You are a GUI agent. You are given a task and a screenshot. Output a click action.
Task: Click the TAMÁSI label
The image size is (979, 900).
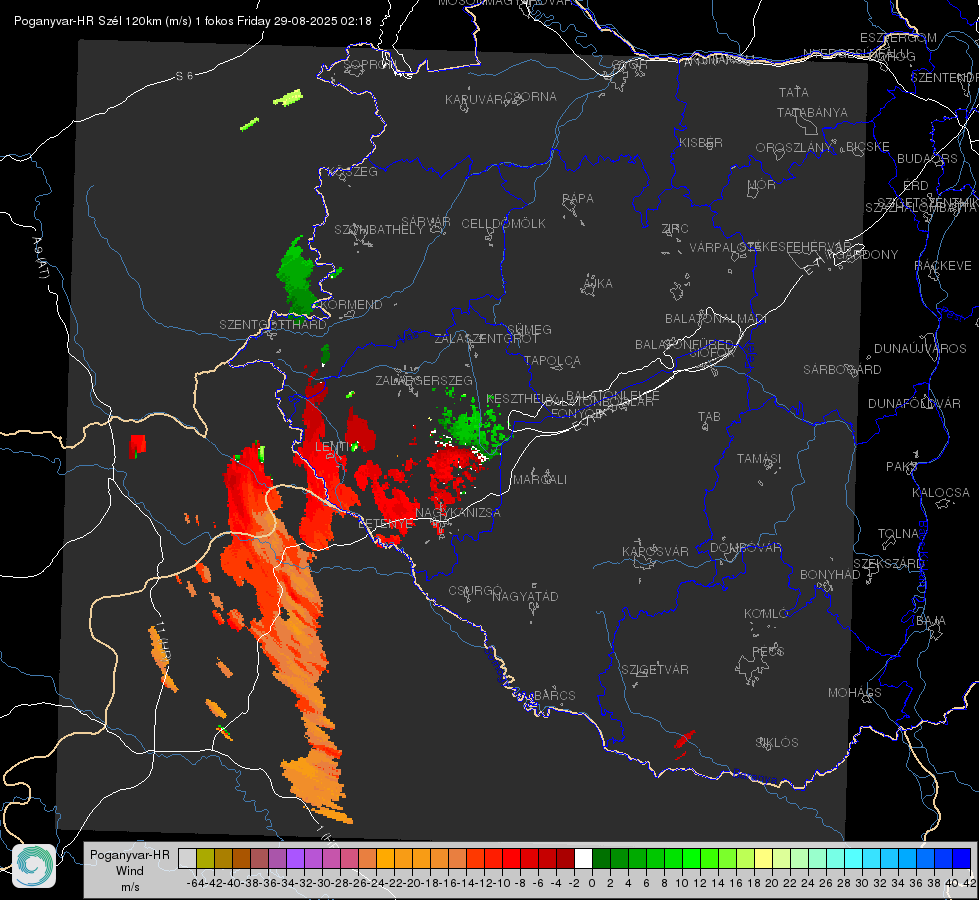tap(759, 458)
